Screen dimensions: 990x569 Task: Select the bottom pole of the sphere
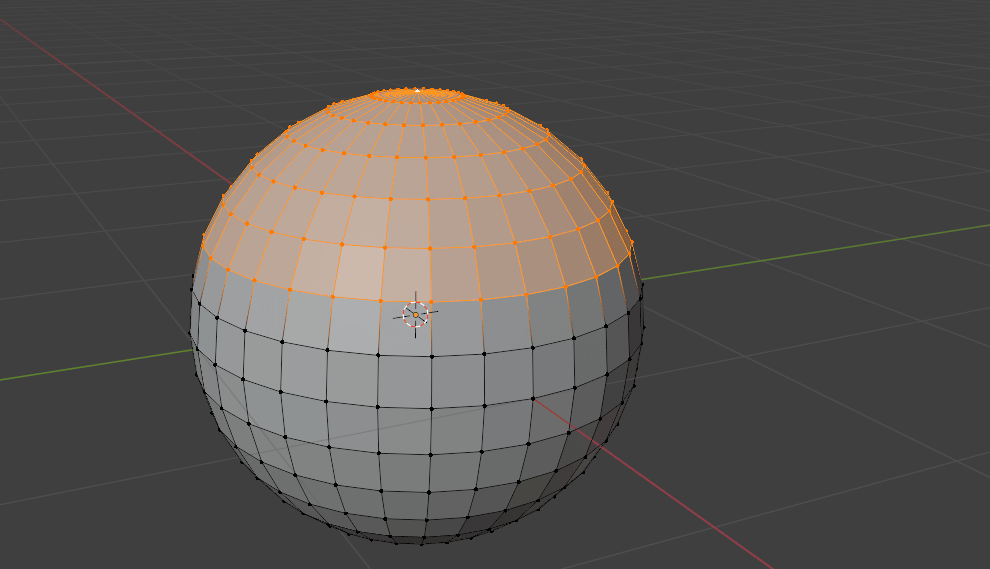point(420,542)
